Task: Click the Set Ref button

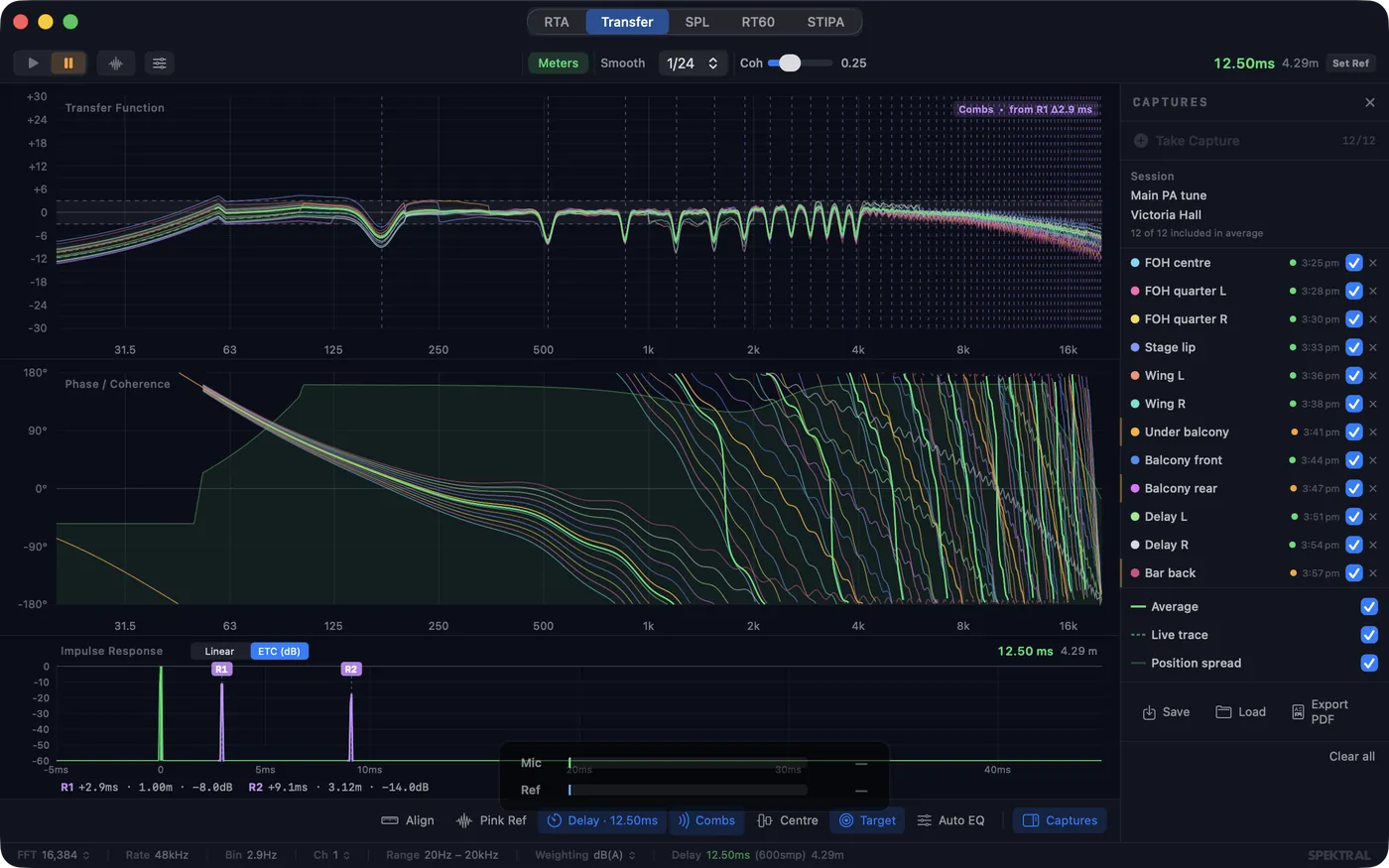Action: coord(1350,62)
